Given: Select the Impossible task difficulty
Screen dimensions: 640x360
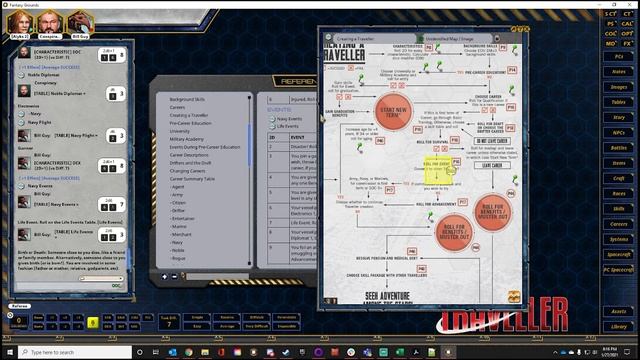Looking at the screenshot, I should pos(287,326).
